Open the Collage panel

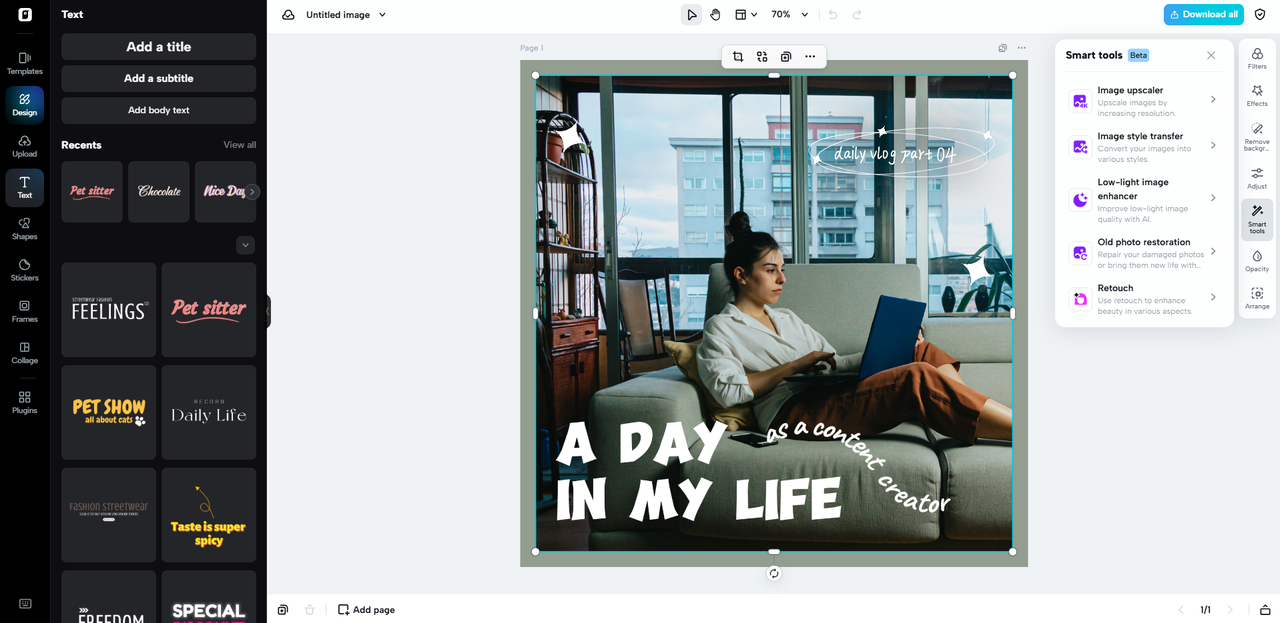pyautogui.click(x=25, y=352)
